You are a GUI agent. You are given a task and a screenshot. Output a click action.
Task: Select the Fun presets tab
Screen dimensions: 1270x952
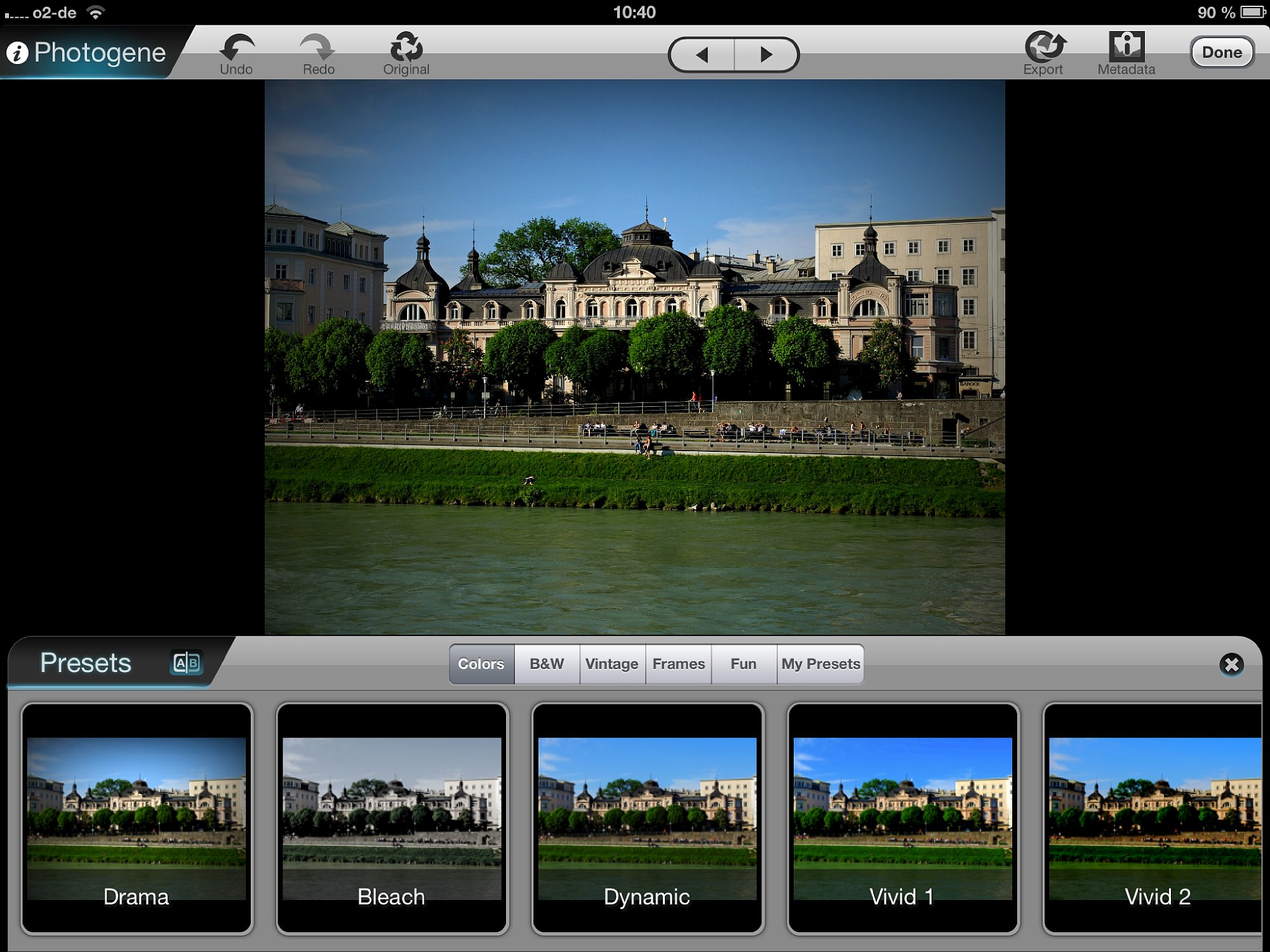(743, 664)
